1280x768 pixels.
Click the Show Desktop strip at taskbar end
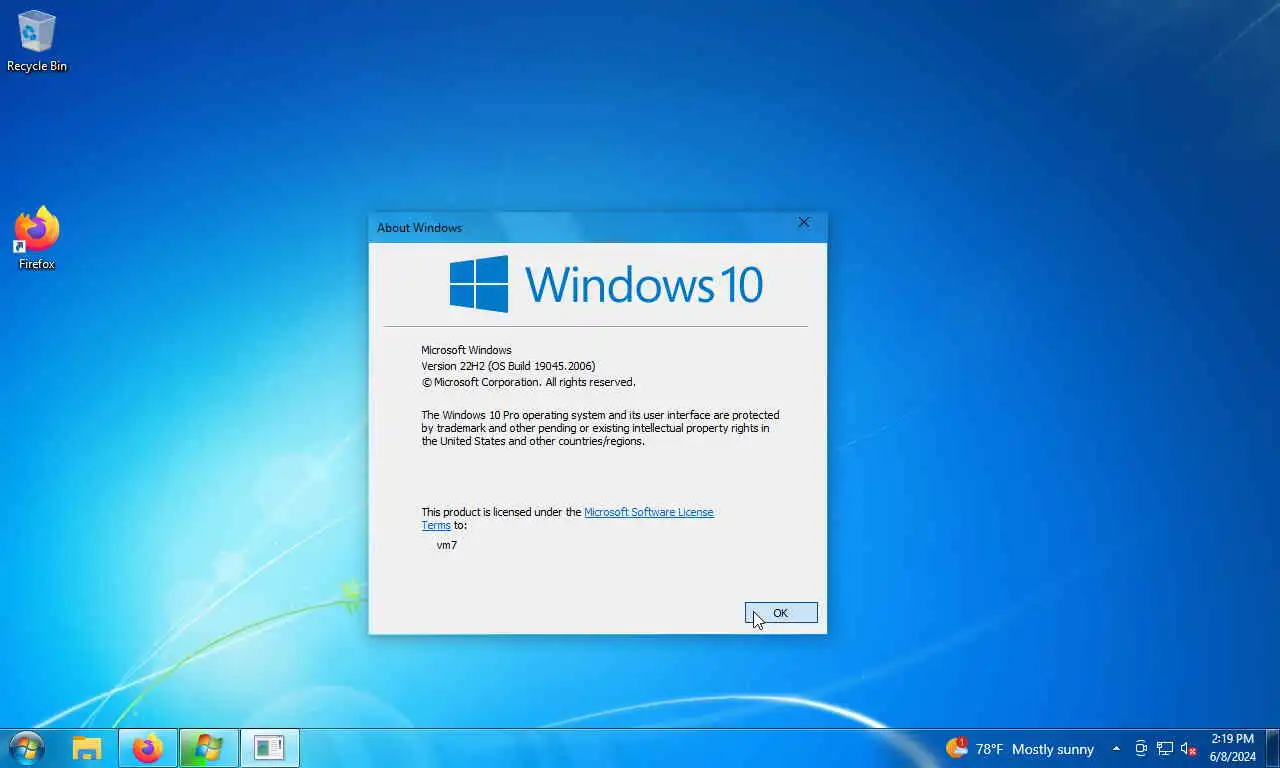pyautogui.click(x=1274, y=748)
